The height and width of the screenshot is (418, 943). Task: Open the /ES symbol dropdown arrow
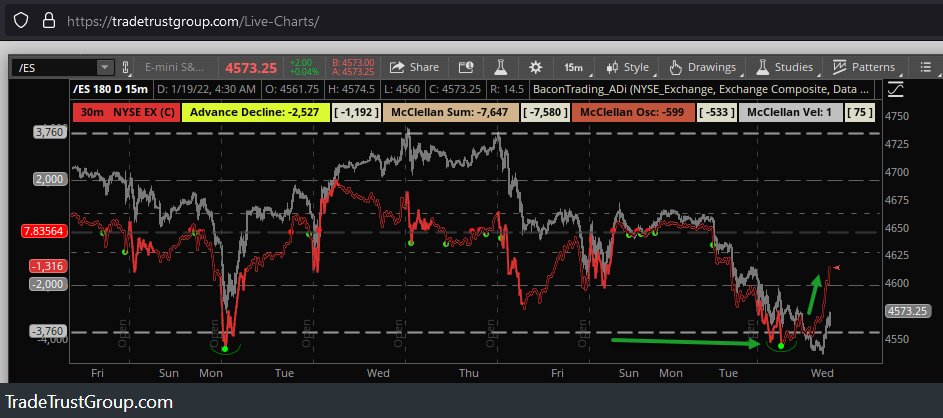tap(105, 67)
